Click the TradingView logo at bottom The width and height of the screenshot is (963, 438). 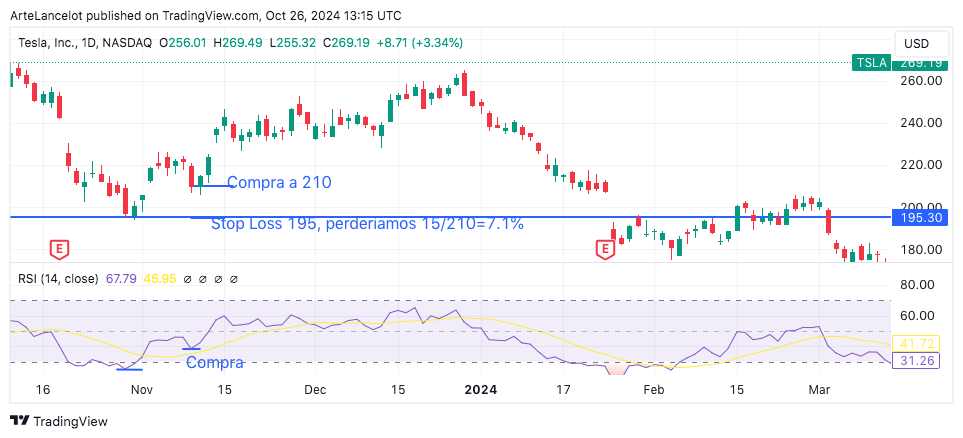pos(60,421)
